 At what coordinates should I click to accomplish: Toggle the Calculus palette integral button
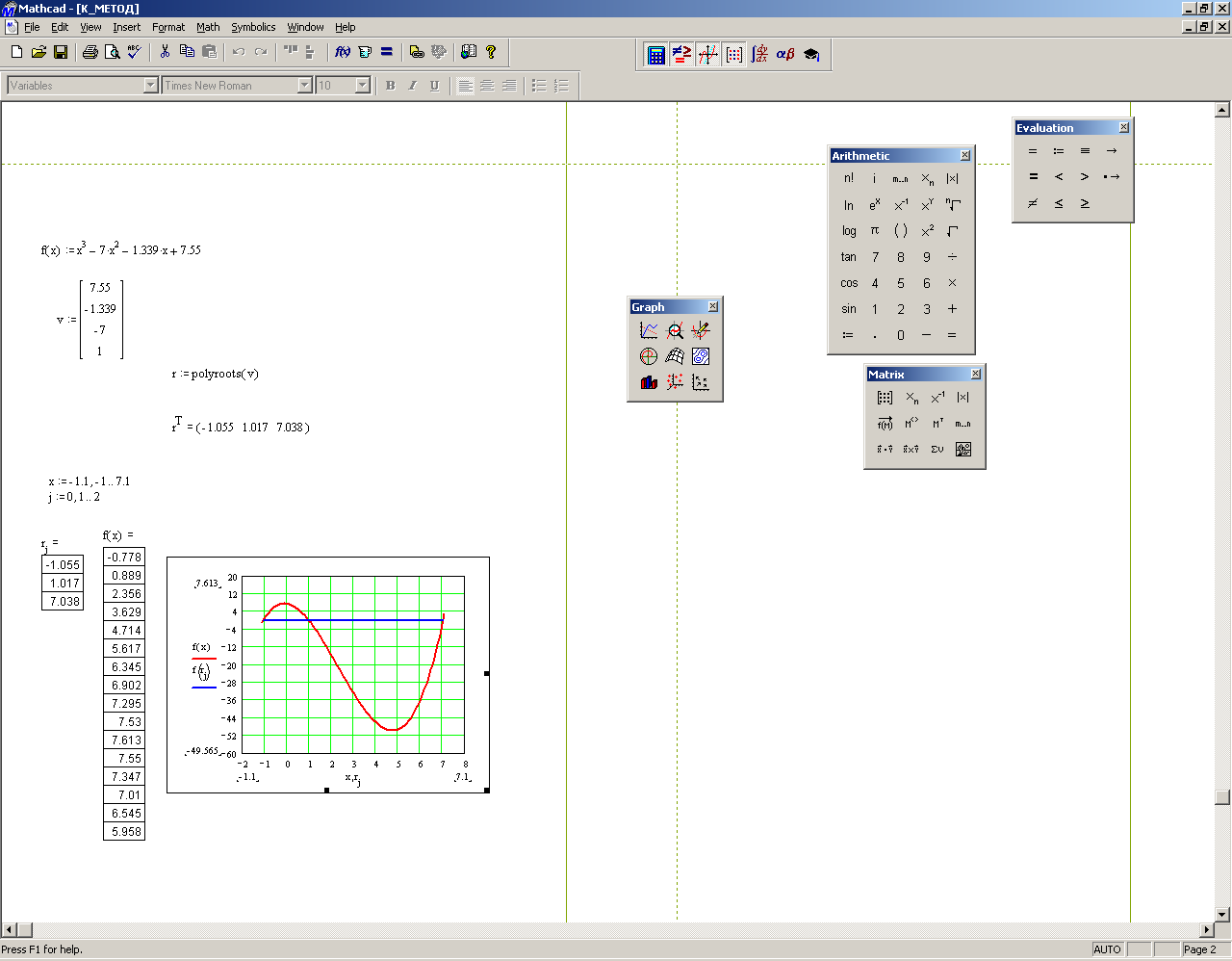pyautogui.click(x=759, y=55)
